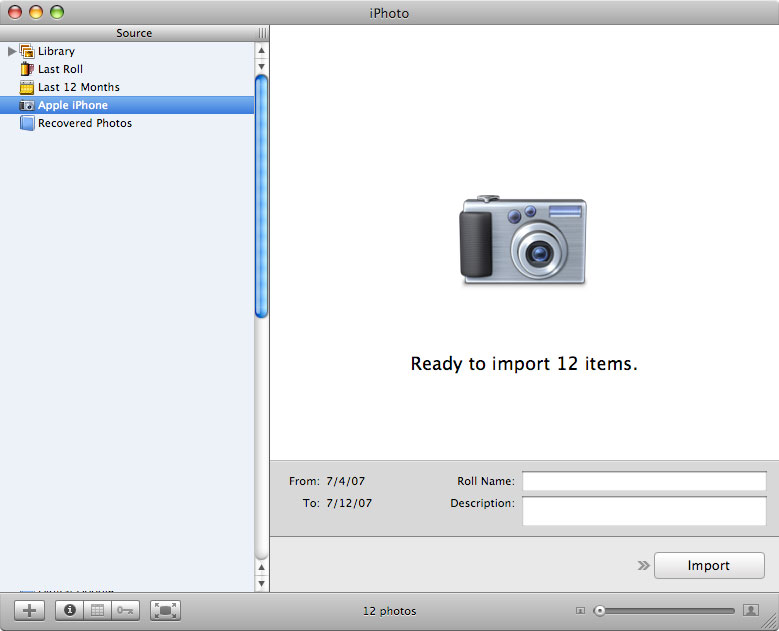Open the Last Roll album

coord(127,69)
